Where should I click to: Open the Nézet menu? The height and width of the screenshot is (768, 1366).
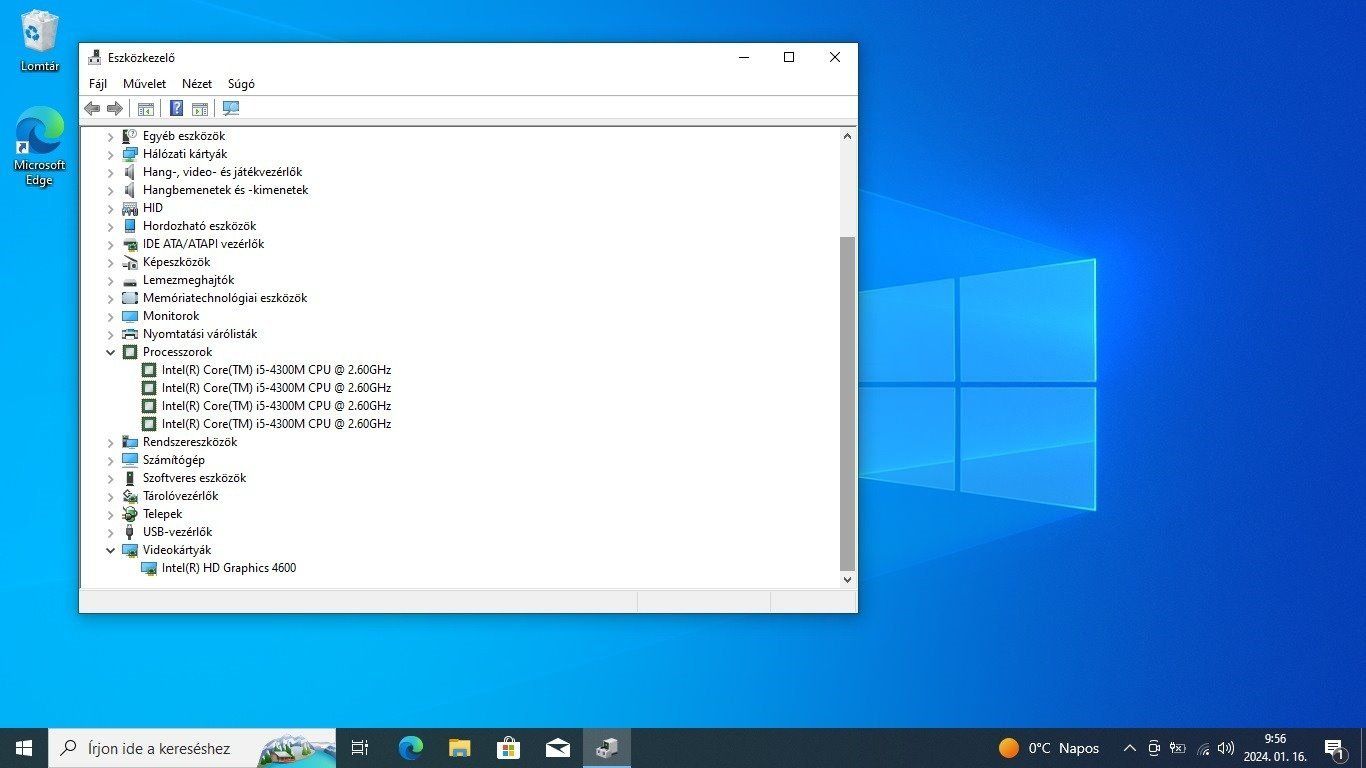coord(197,84)
